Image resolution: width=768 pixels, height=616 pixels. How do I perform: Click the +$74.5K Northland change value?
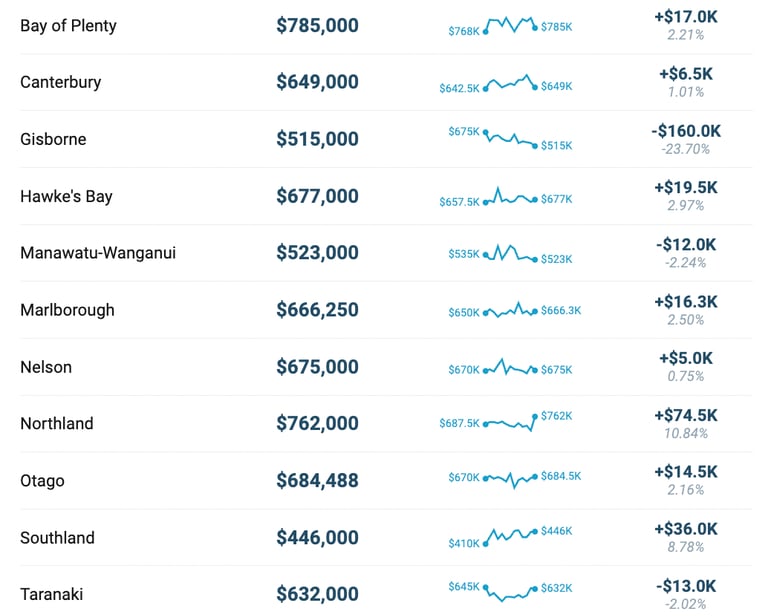(x=686, y=415)
